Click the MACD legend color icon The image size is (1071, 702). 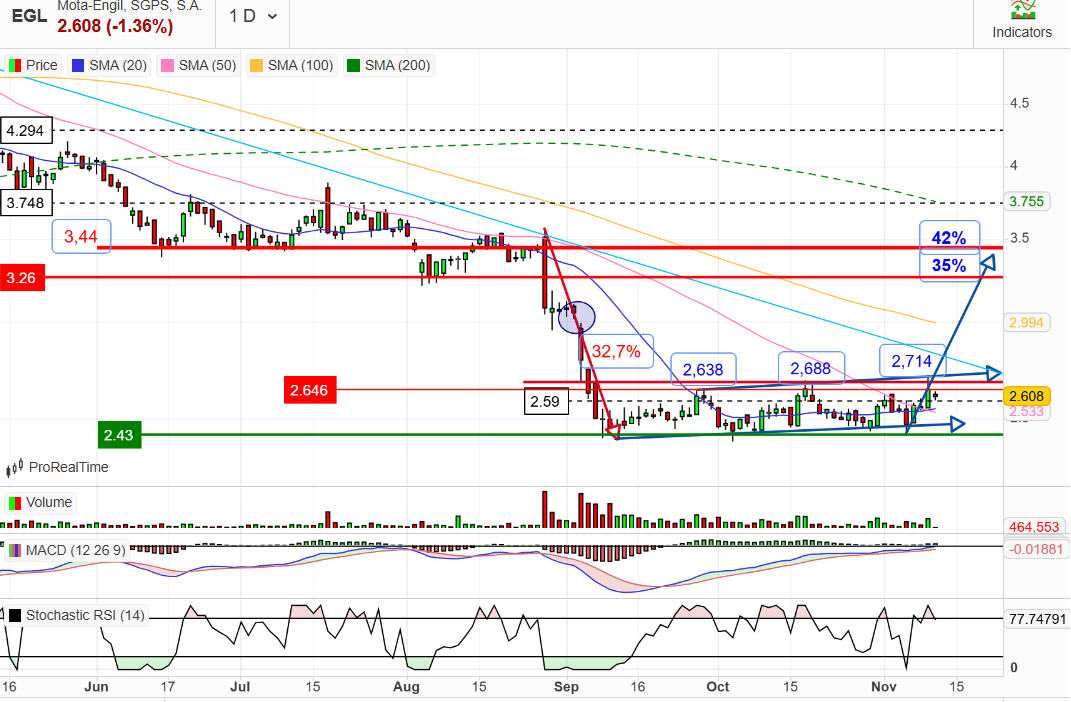[x=14, y=550]
